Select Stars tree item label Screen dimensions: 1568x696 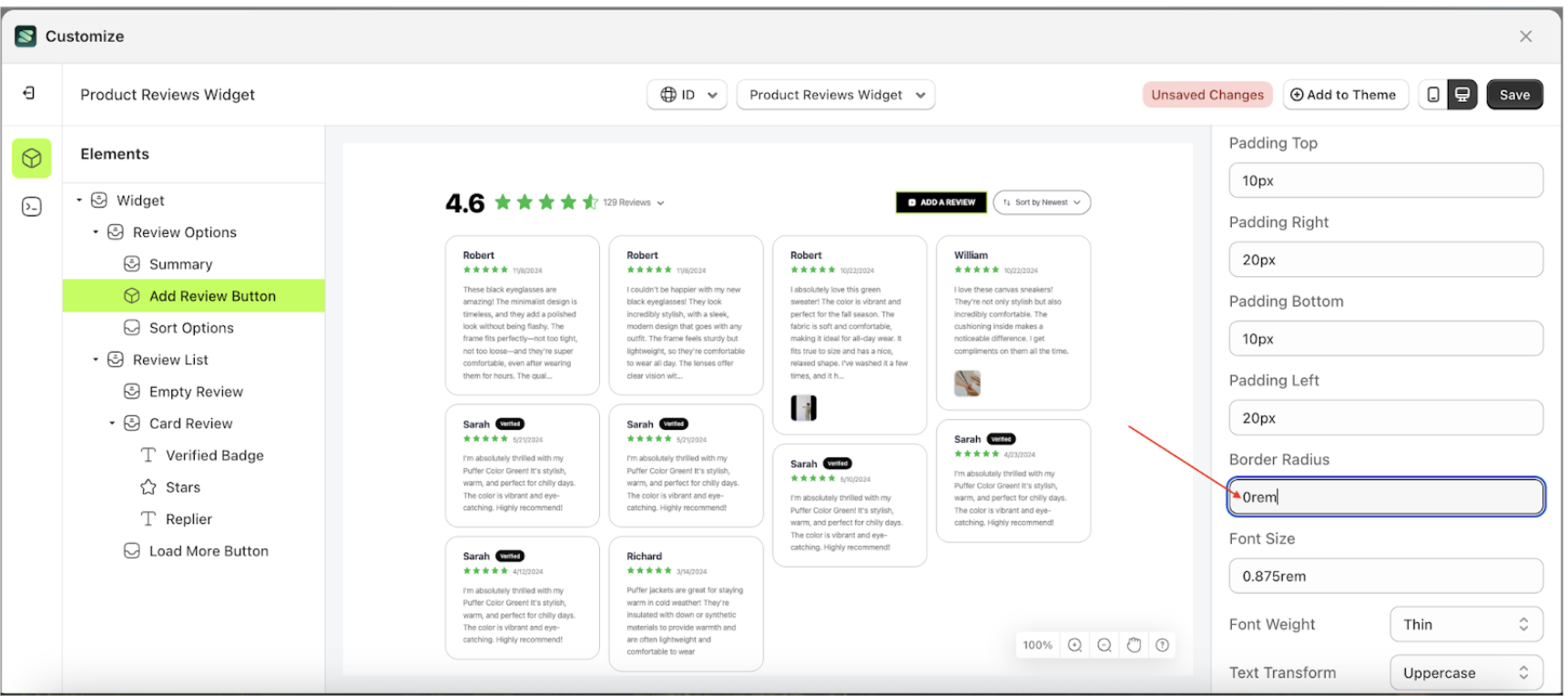183,487
